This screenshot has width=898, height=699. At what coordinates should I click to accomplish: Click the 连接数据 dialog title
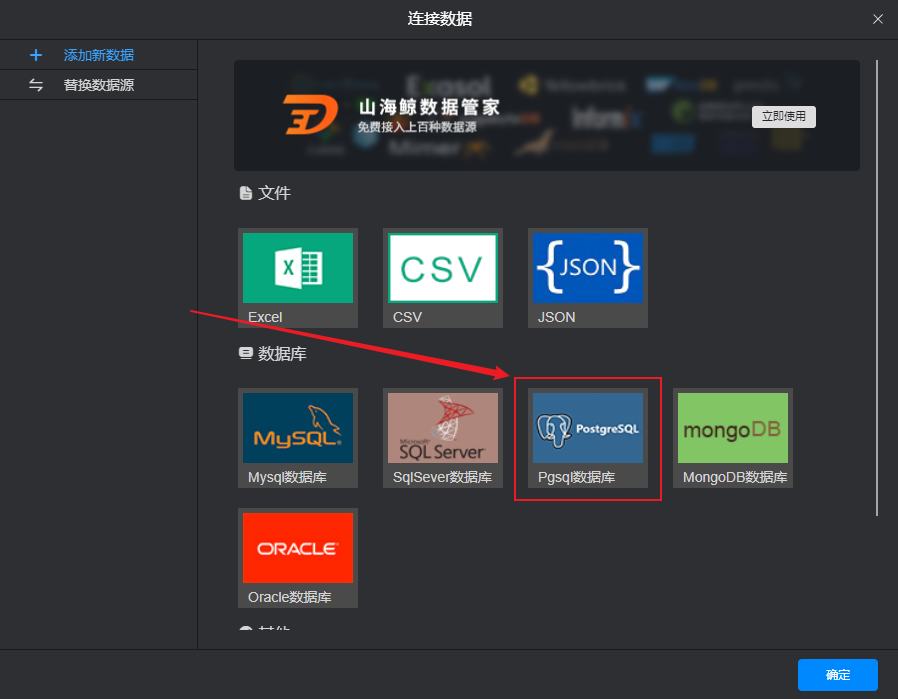[x=439, y=19]
